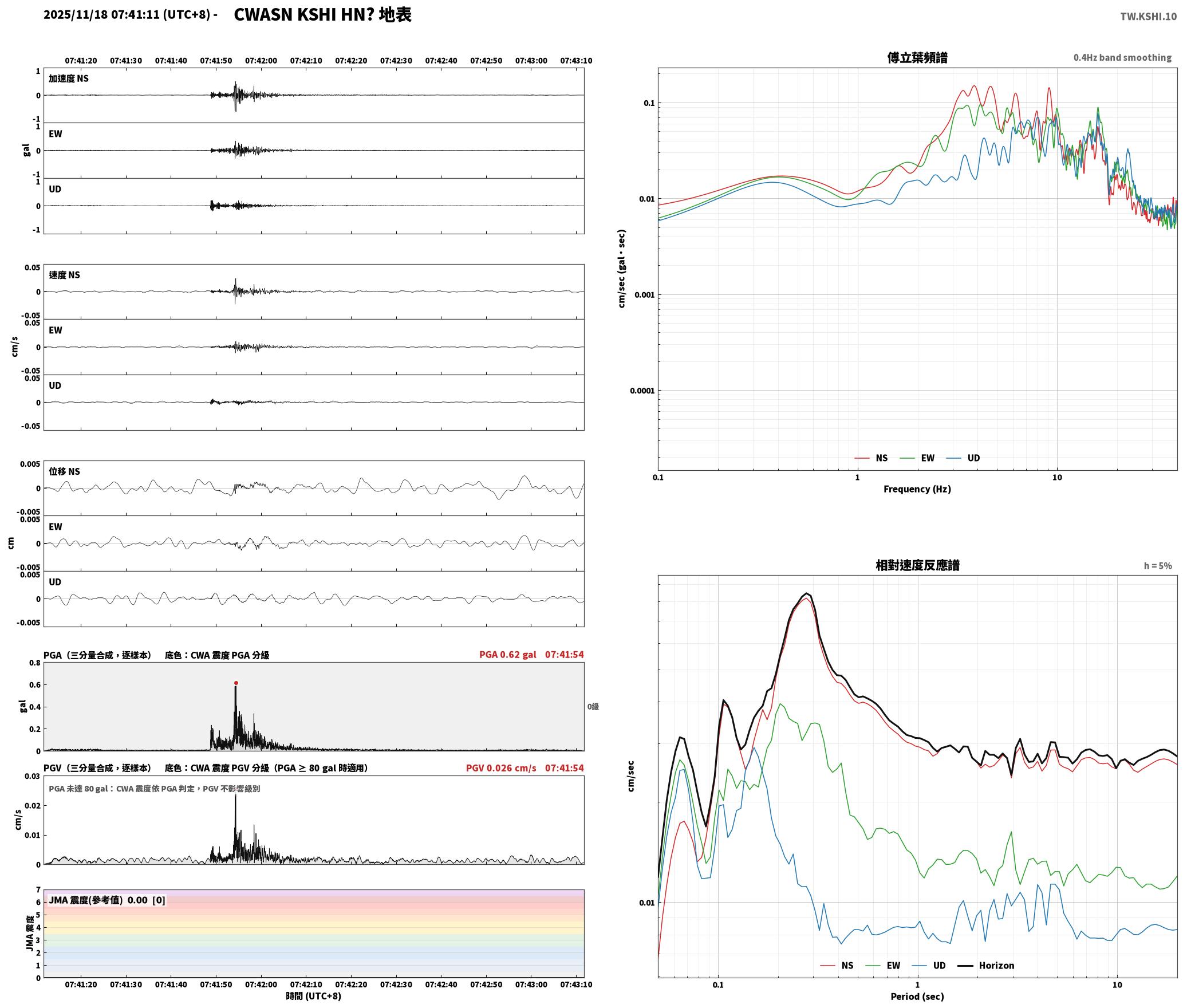Click the Horizon legend entry in response spectrum
Image resolution: width=1183 pixels, height=1008 pixels.
986,965
